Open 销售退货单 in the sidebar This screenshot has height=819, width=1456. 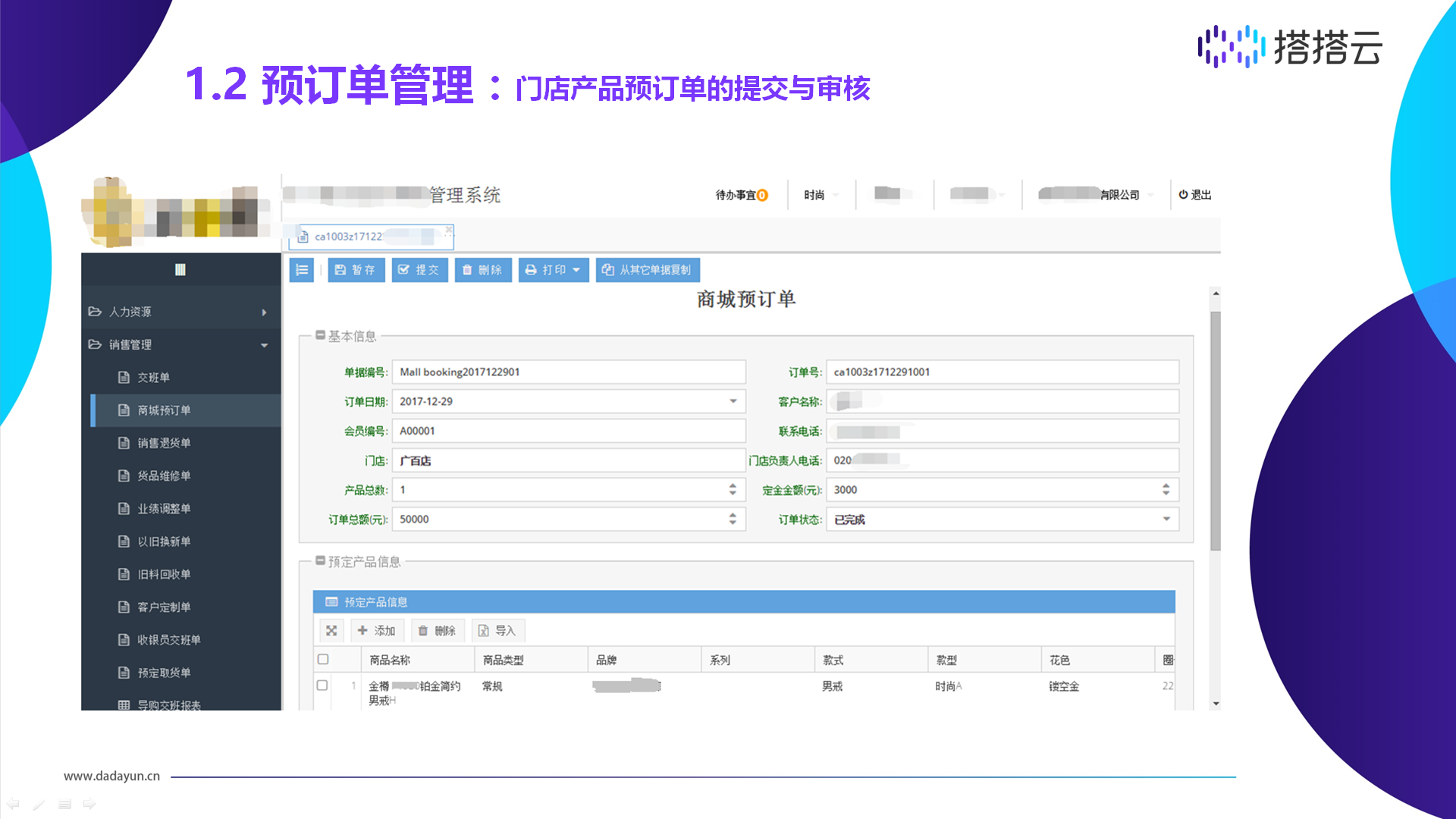(164, 443)
